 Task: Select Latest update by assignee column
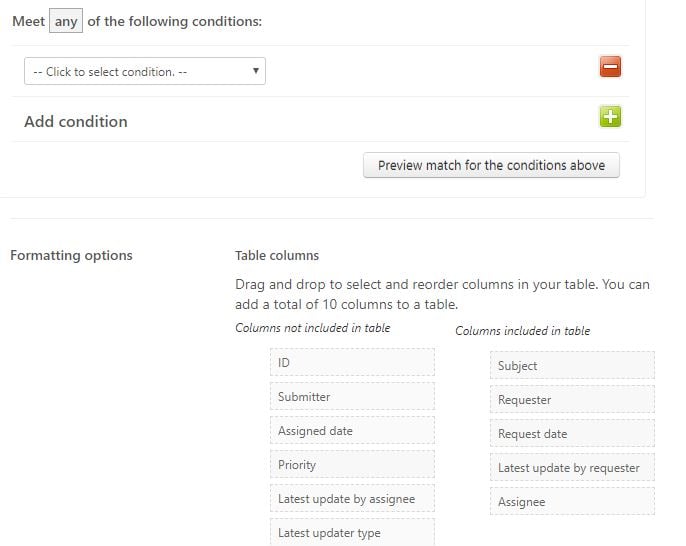pyautogui.click(x=352, y=498)
